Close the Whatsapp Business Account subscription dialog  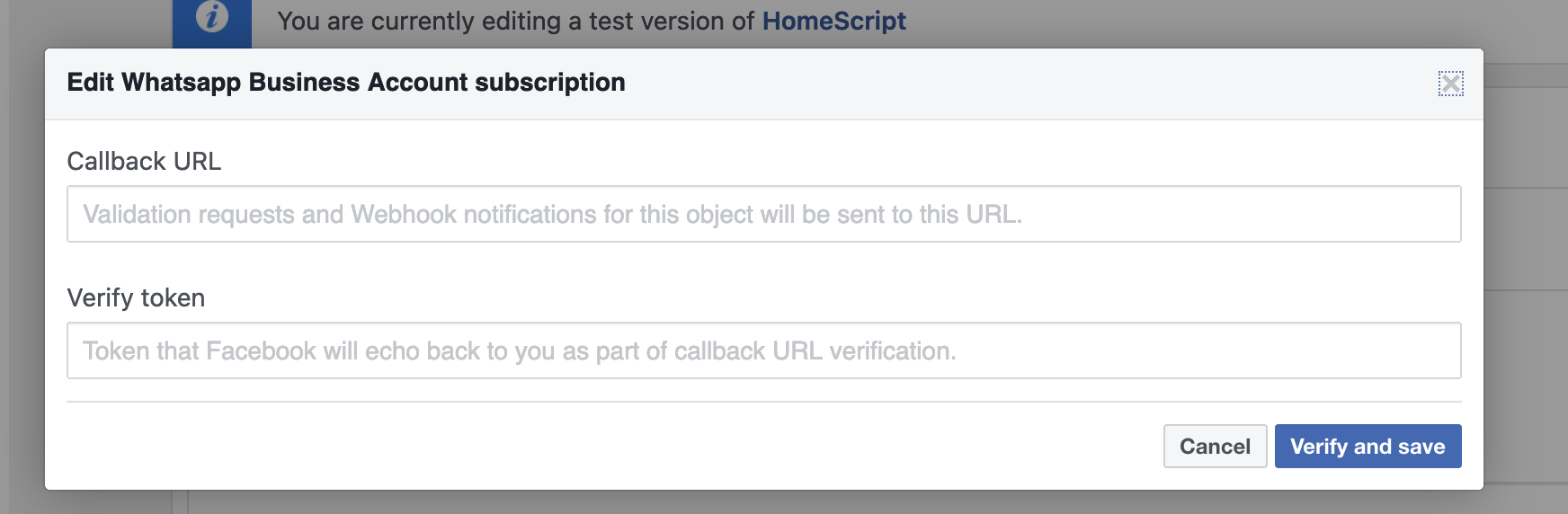click(x=1450, y=84)
